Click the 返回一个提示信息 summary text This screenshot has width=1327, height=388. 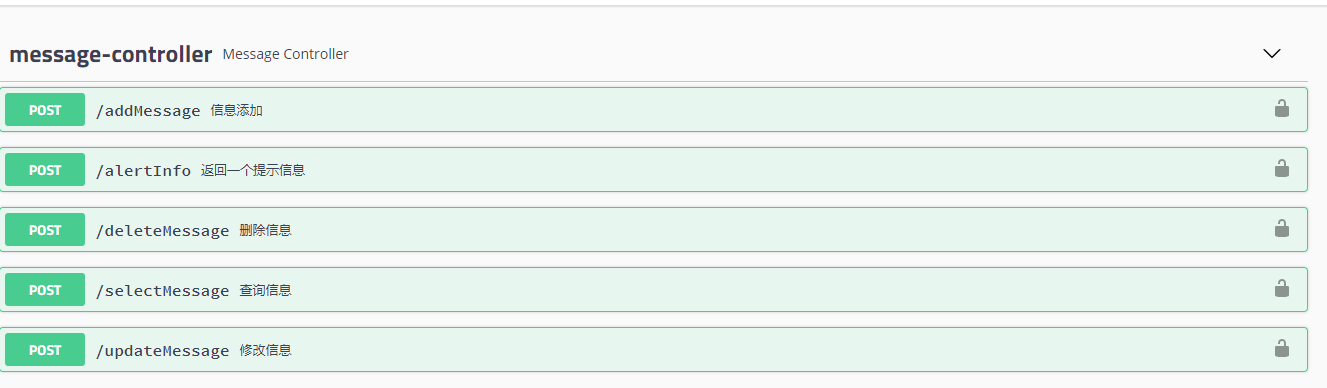tap(253, 171)
